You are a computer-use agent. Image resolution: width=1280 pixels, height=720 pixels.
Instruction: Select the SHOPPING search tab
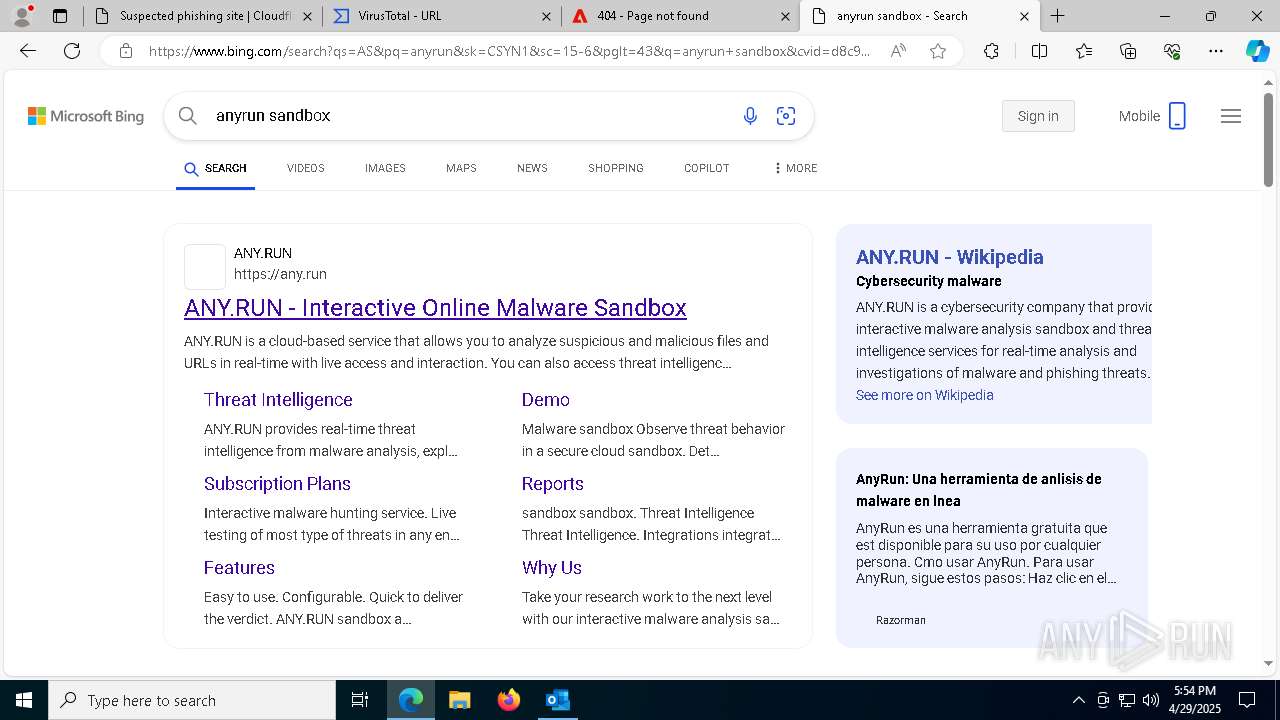pos(616,168)
